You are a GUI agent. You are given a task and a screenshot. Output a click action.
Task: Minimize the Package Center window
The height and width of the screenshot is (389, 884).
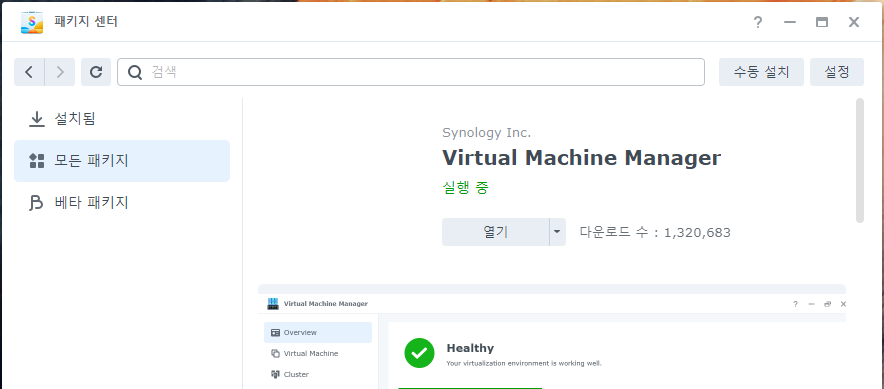[x=790, y=23]
